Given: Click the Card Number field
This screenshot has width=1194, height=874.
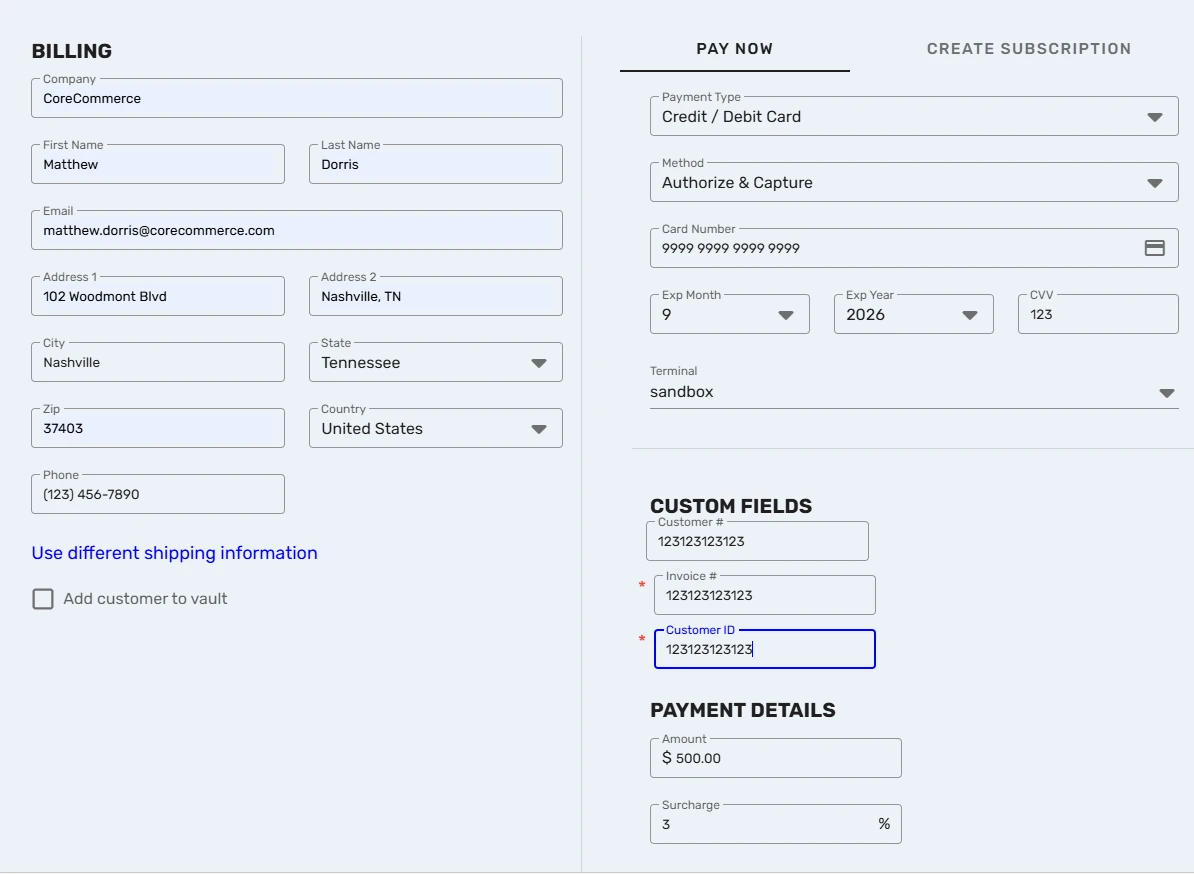Looking at the screenshot, I should click(914, 248).
